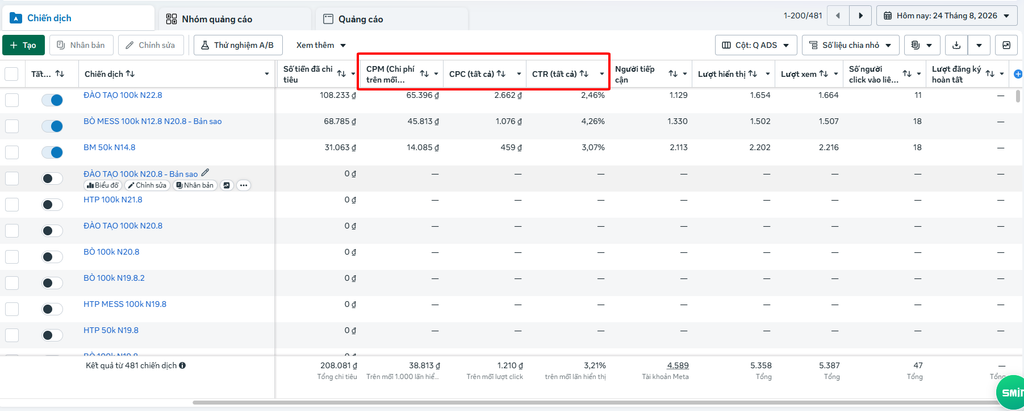The image size is (1024, 411).
Task: Open the Cột: Q ADS columns dropdown
Action: (x=756, y=45)
